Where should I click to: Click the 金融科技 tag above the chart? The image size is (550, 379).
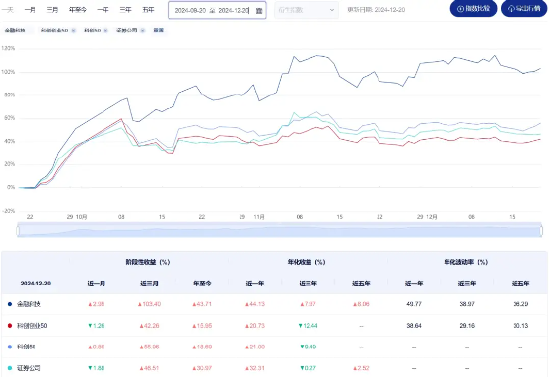(15, 31)
